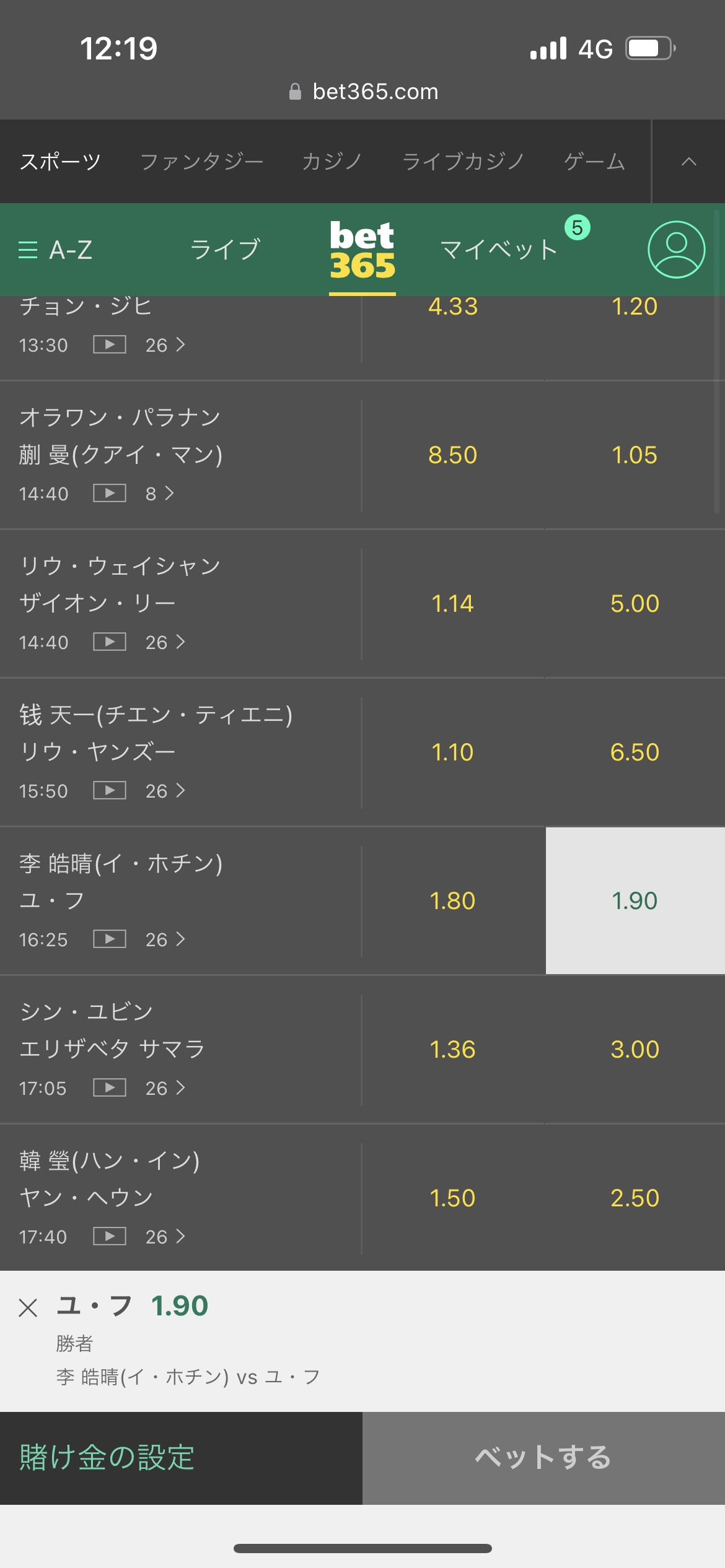Go to the bet365 home logo

pos(362,250)
